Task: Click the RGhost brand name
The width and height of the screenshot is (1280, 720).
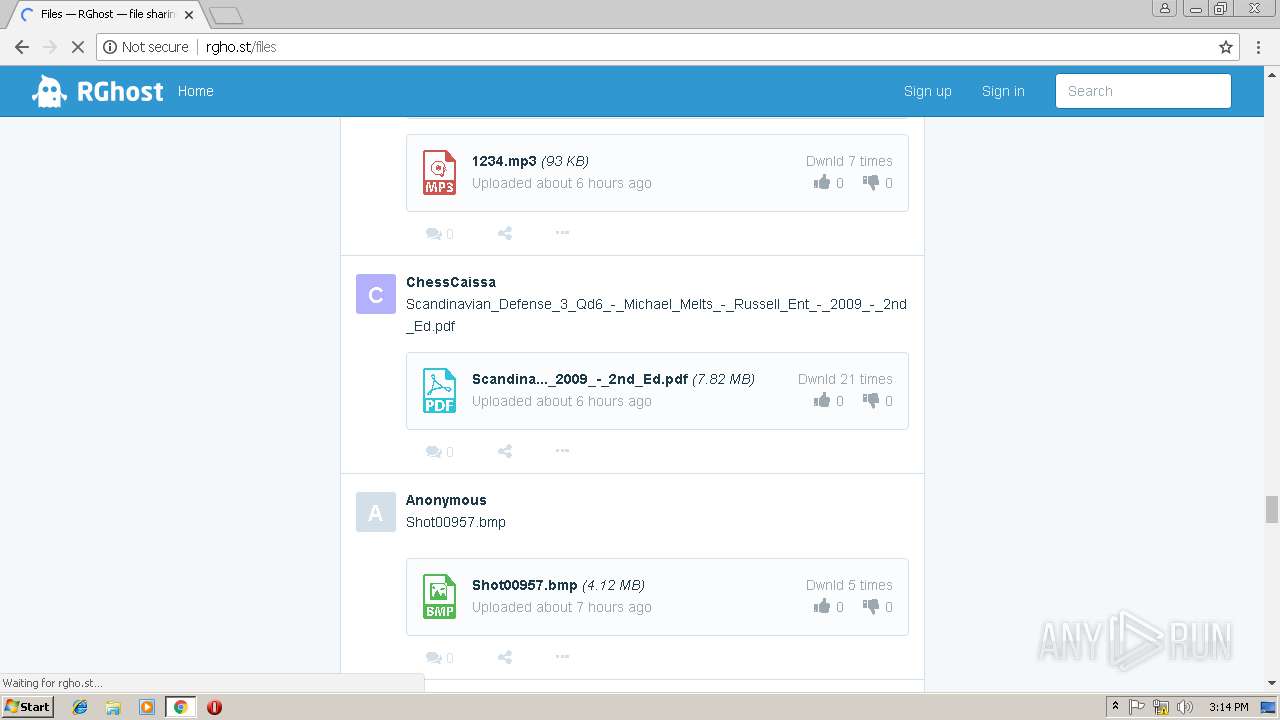Action: [x=120, y=91]
